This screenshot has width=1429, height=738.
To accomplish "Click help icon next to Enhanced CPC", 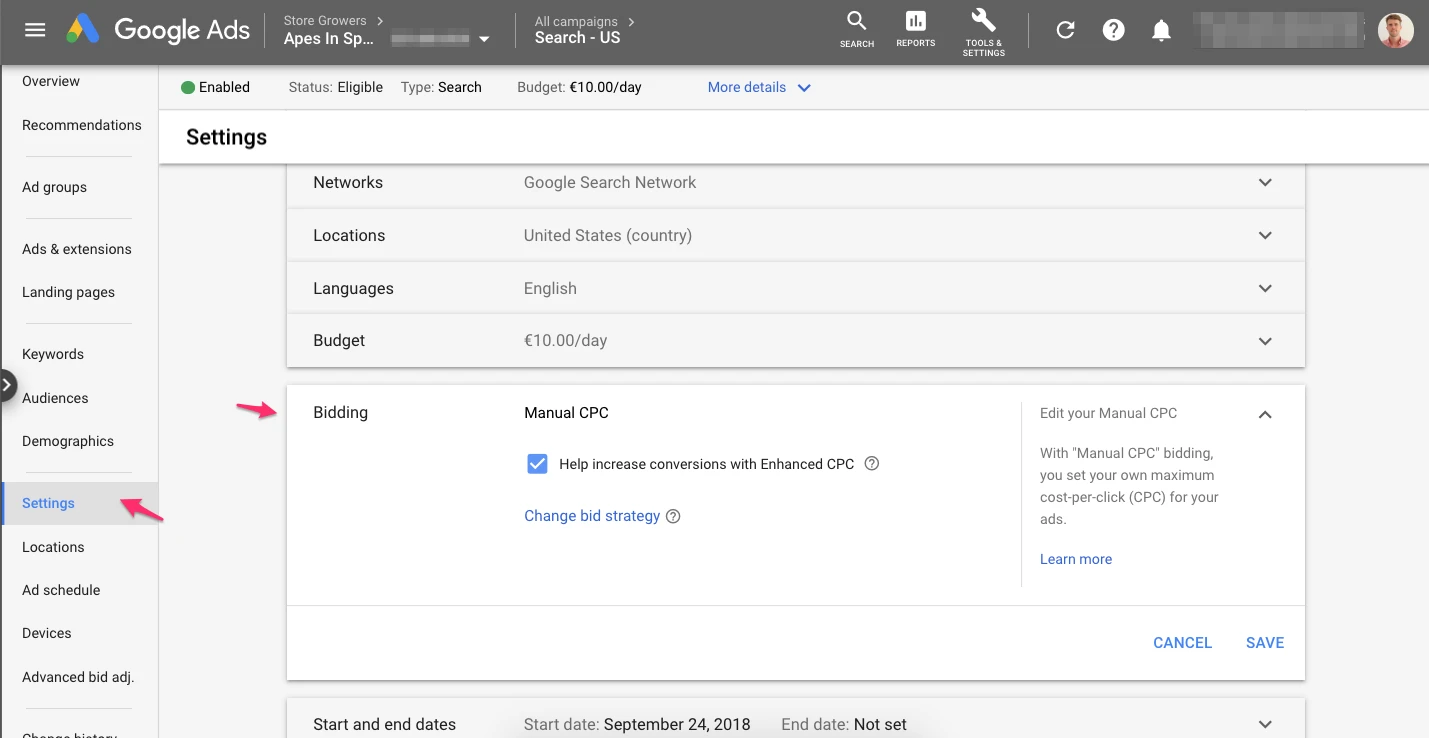I will click(x=872, y=464).
